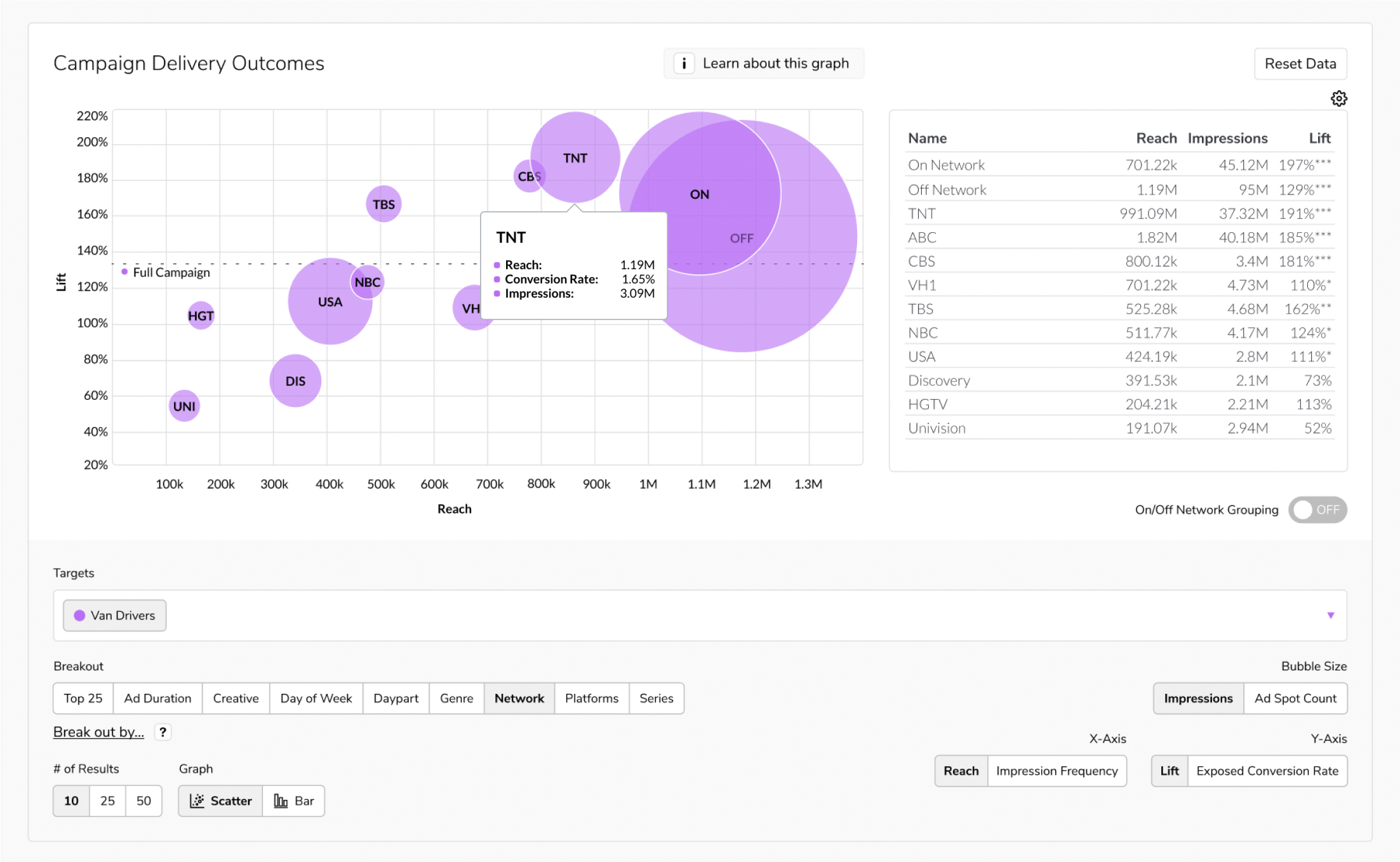Open chart settings gear icon
Viewport: 1400px width, 862px height.
(x=1338, y=98)
